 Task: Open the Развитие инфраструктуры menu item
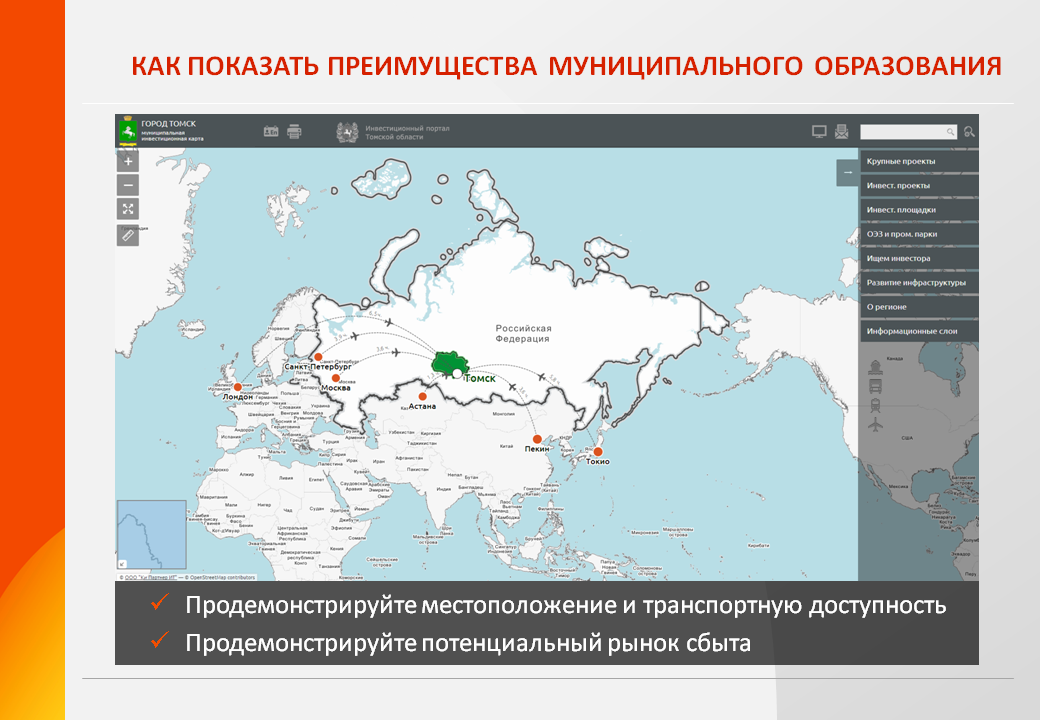pyautogui.click(x=919, y=282)
